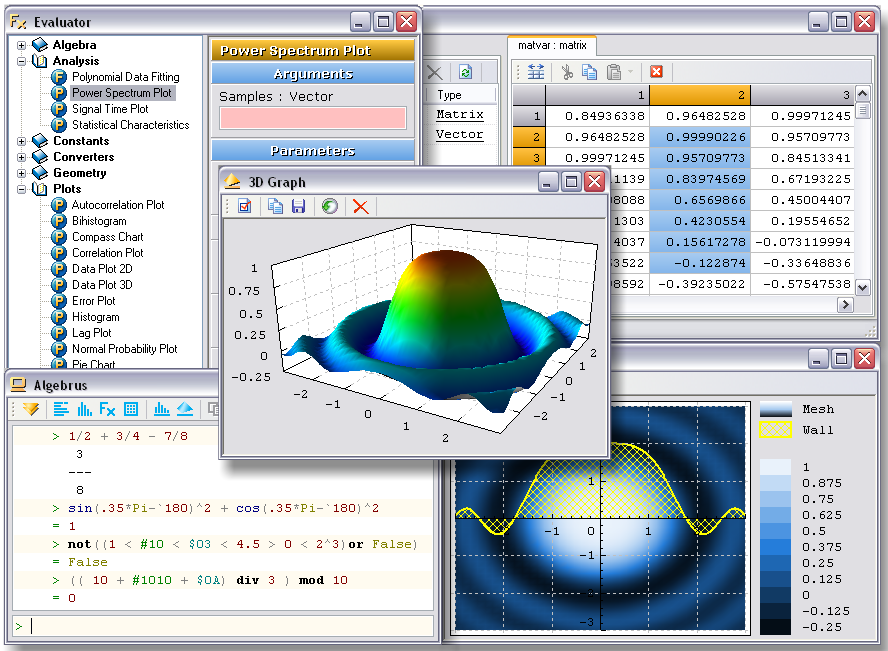Click the save icon in 3D Graph toolbar
888x651 pixels.
click(x=298, y=206)
